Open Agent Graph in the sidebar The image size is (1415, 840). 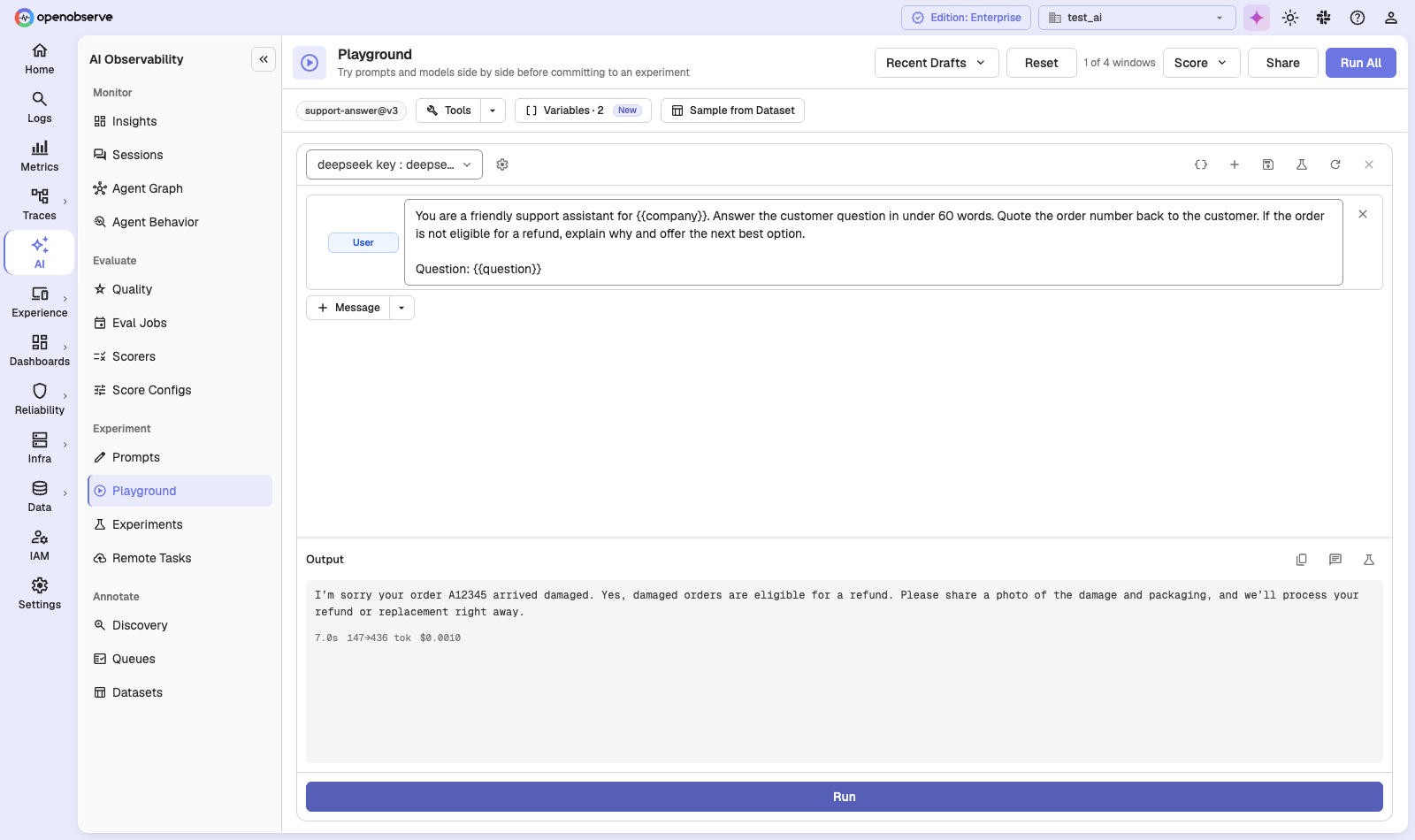pos(180,188)
